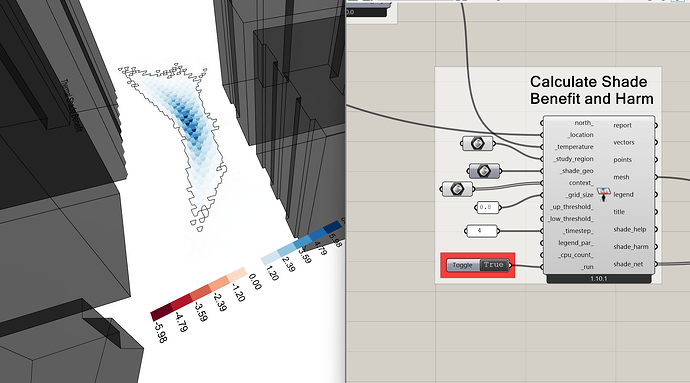This screenshot has width=690, height=383.
Task: Click the _location input of the component
Action: coord(580,135)
